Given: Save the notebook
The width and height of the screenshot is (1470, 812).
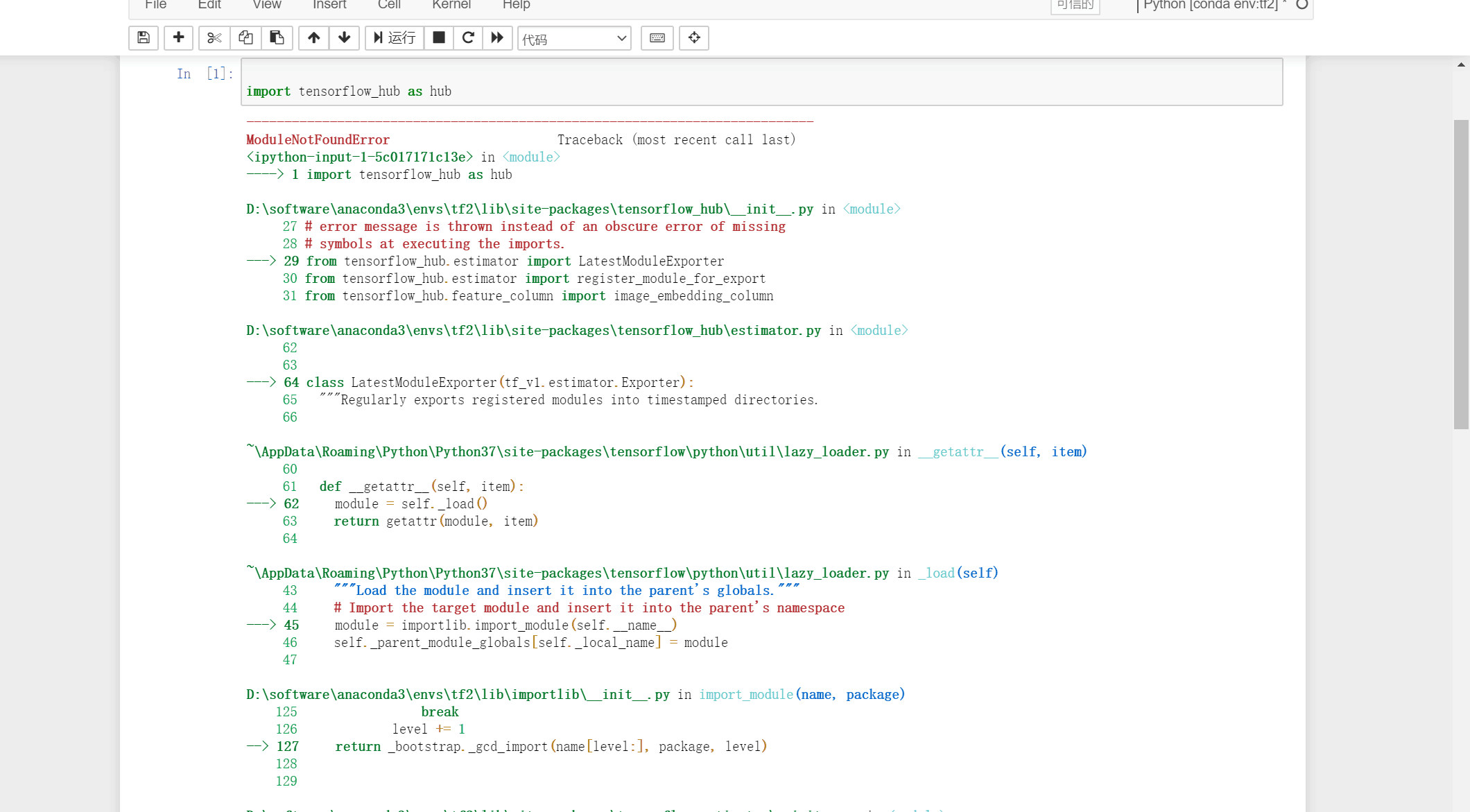Looking at the screenshot, I should pyautogui.click(x=143, y=38).
